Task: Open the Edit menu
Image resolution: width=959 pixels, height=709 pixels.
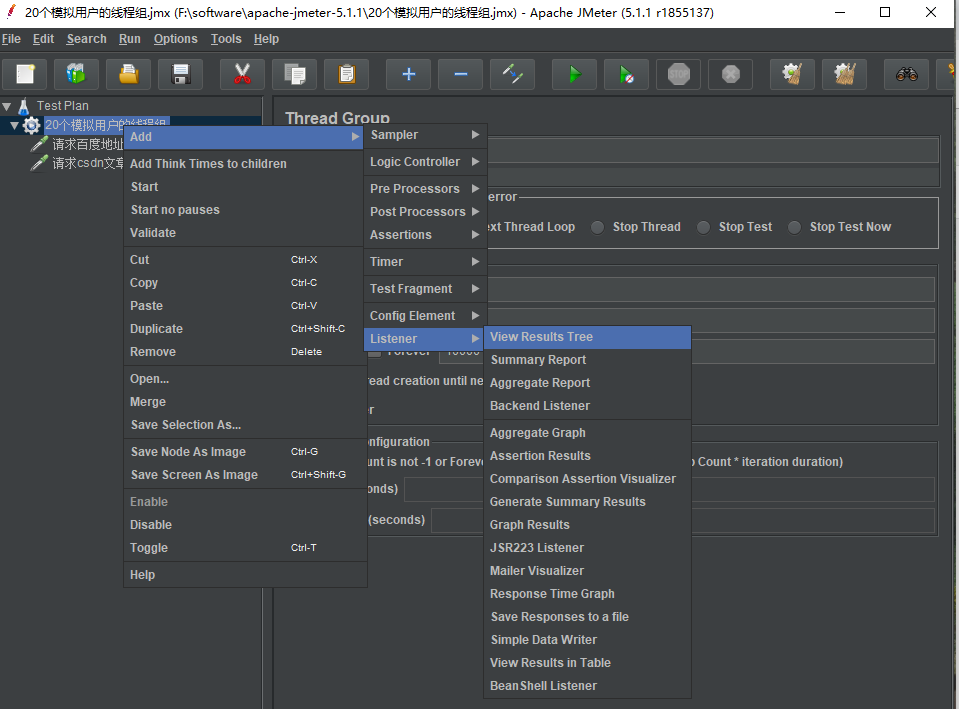Action: pos(43,39)
